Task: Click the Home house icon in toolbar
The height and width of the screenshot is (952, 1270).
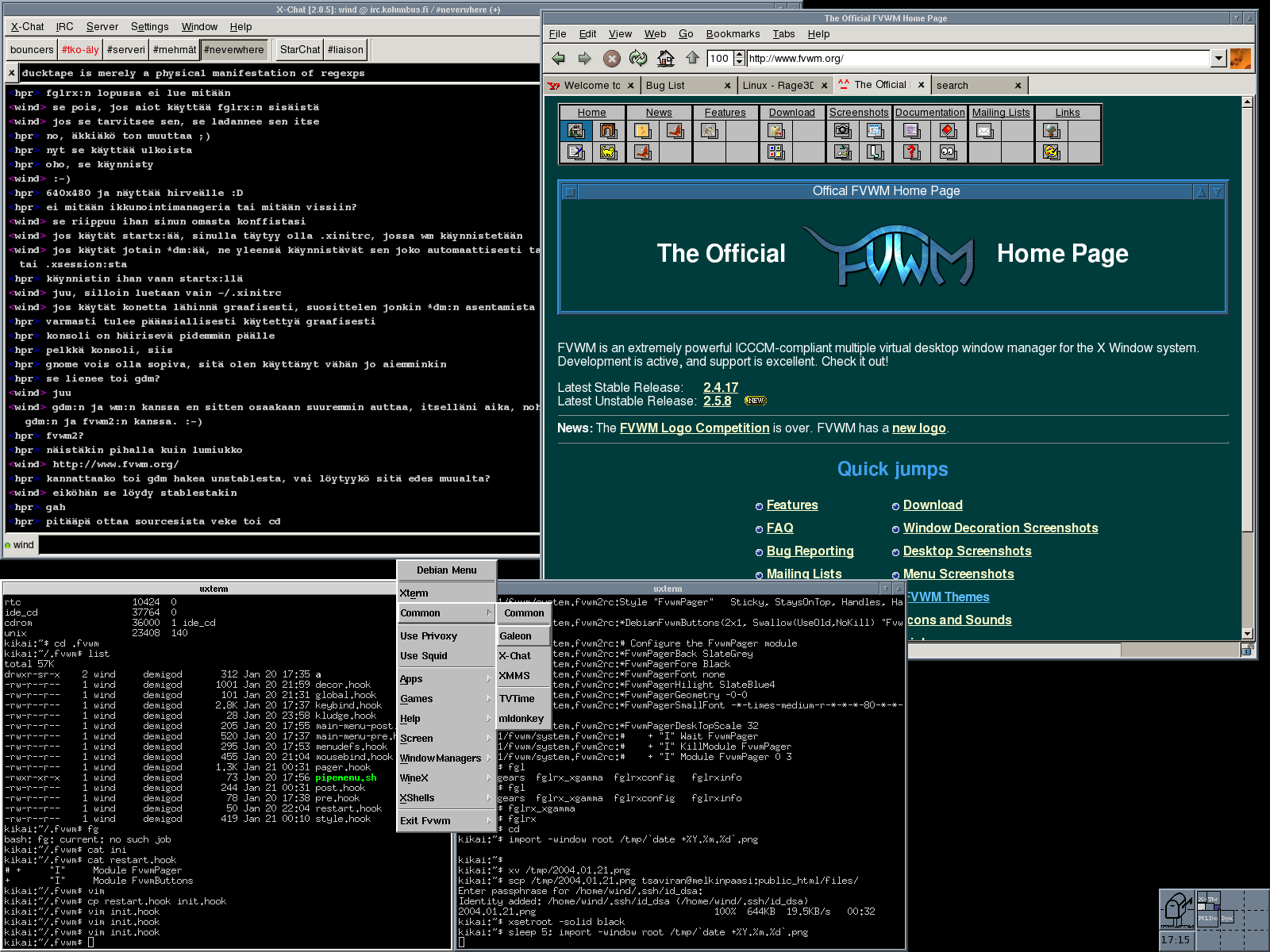Action: 666,59
